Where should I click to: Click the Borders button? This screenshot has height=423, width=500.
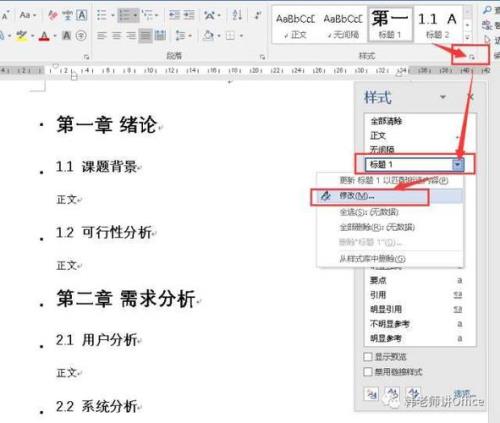[x=230, y=36]
